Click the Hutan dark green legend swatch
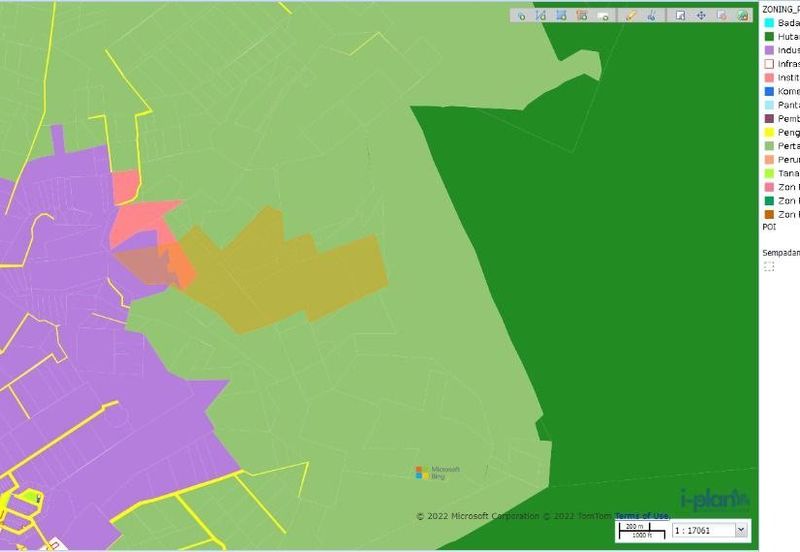 768,37
